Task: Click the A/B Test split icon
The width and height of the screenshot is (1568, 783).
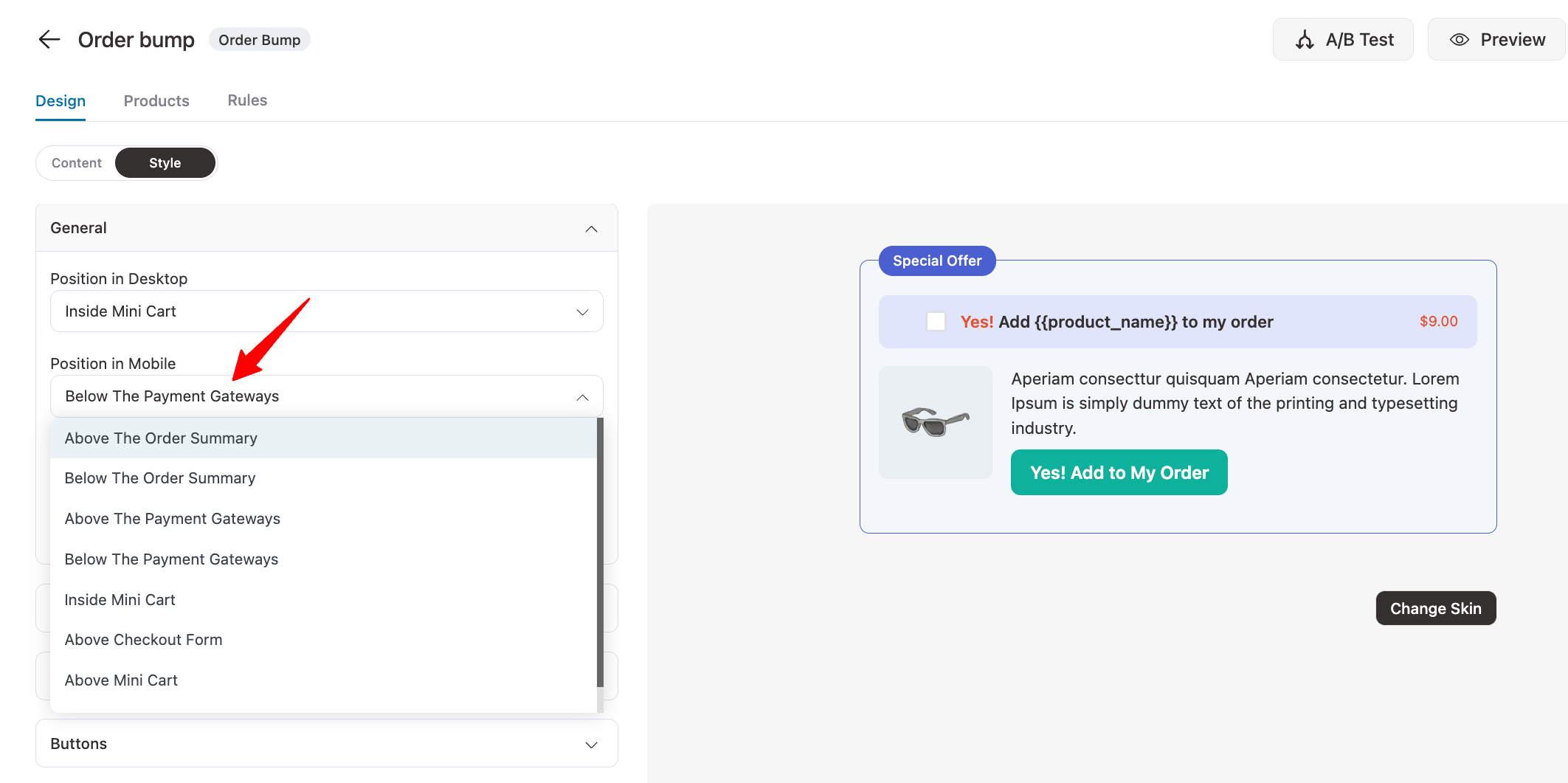Action: pyautogui.click(x=1305, y=40)
